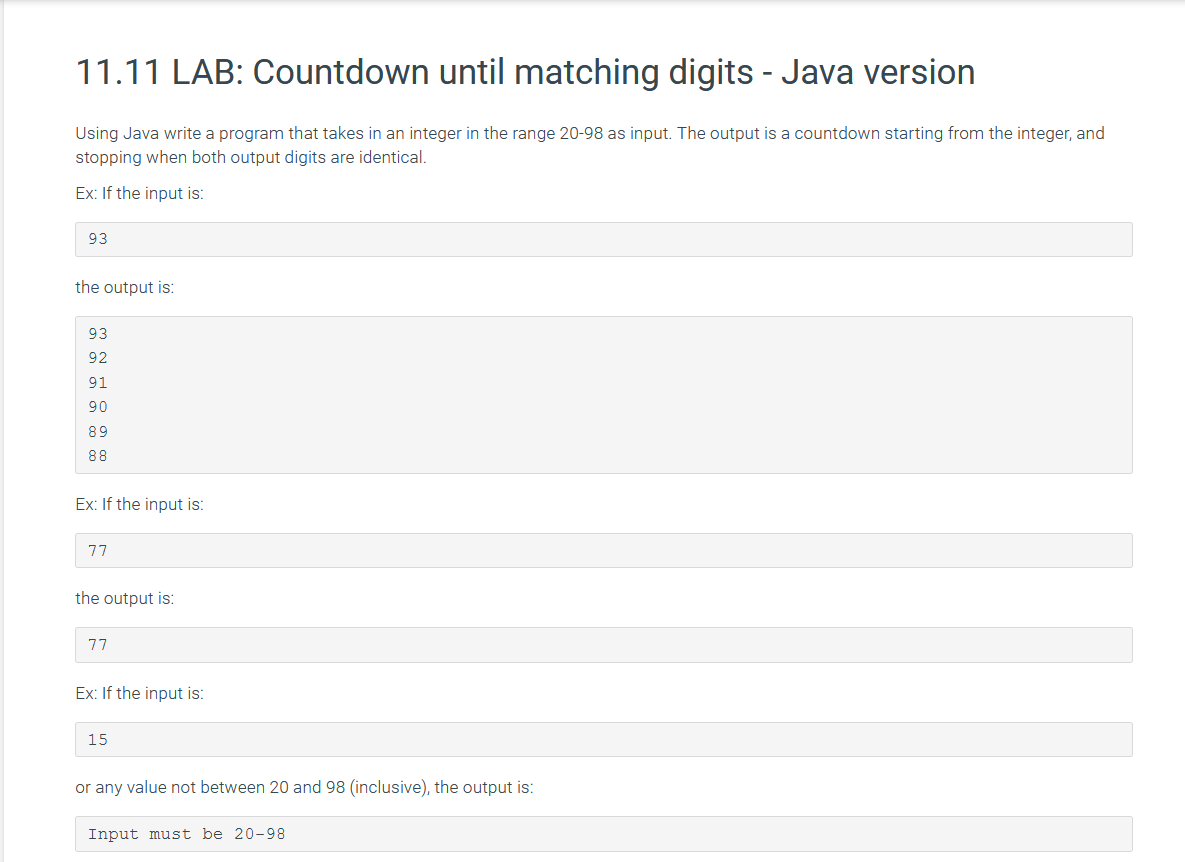
Task: Click output line 89 in countdown box
Action: [x=98, y=431]
